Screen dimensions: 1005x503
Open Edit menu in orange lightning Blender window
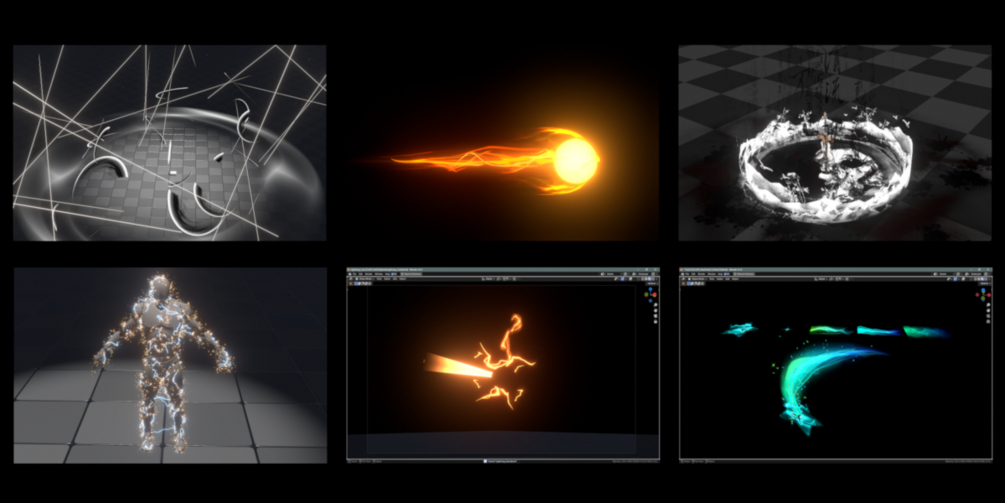pyautogui.click(x=360, y=274)
